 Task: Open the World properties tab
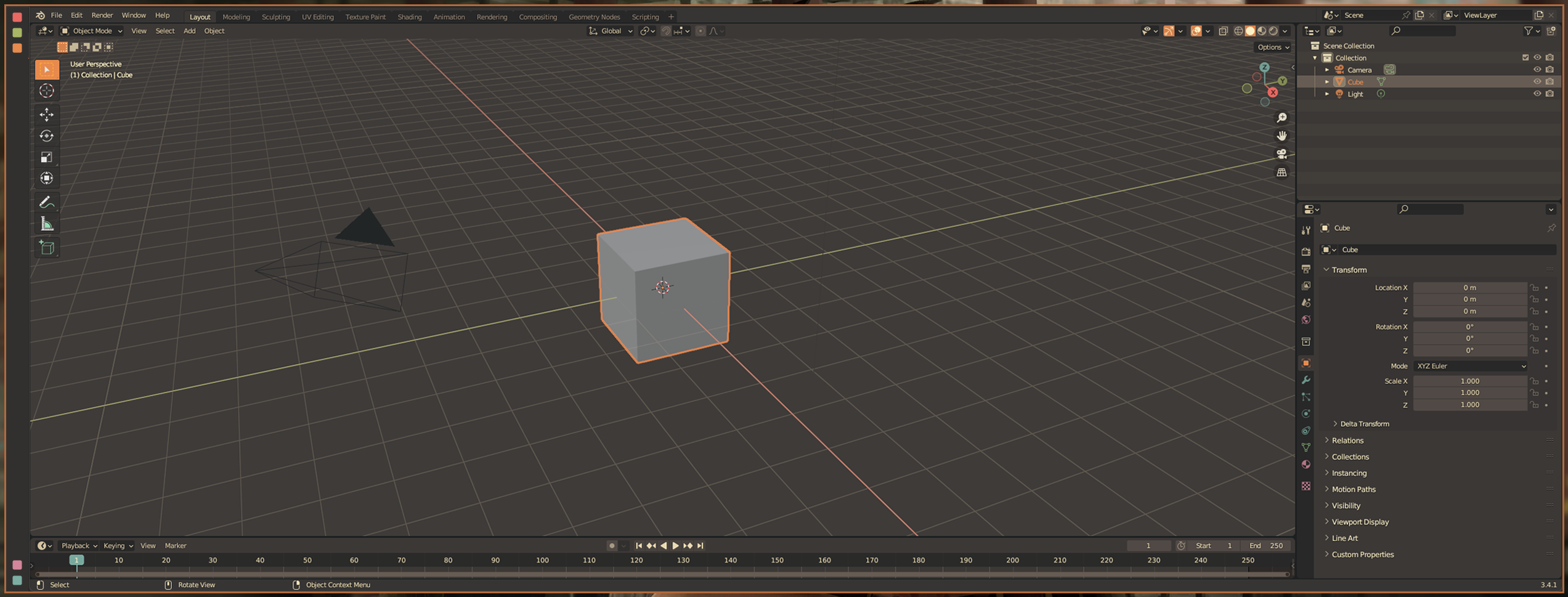(x=1306, y=320)
